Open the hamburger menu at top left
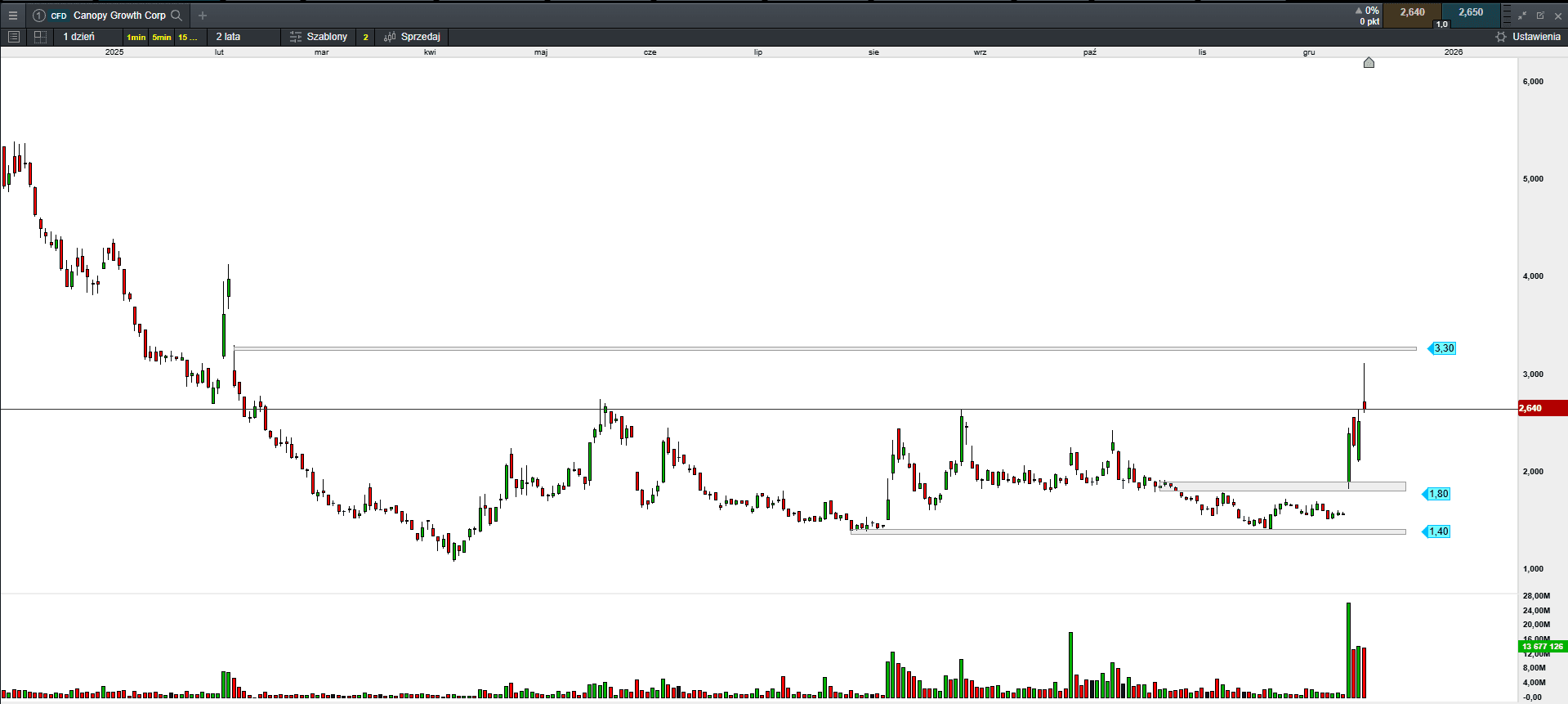 pyautogui.click(x=12, y=16)
